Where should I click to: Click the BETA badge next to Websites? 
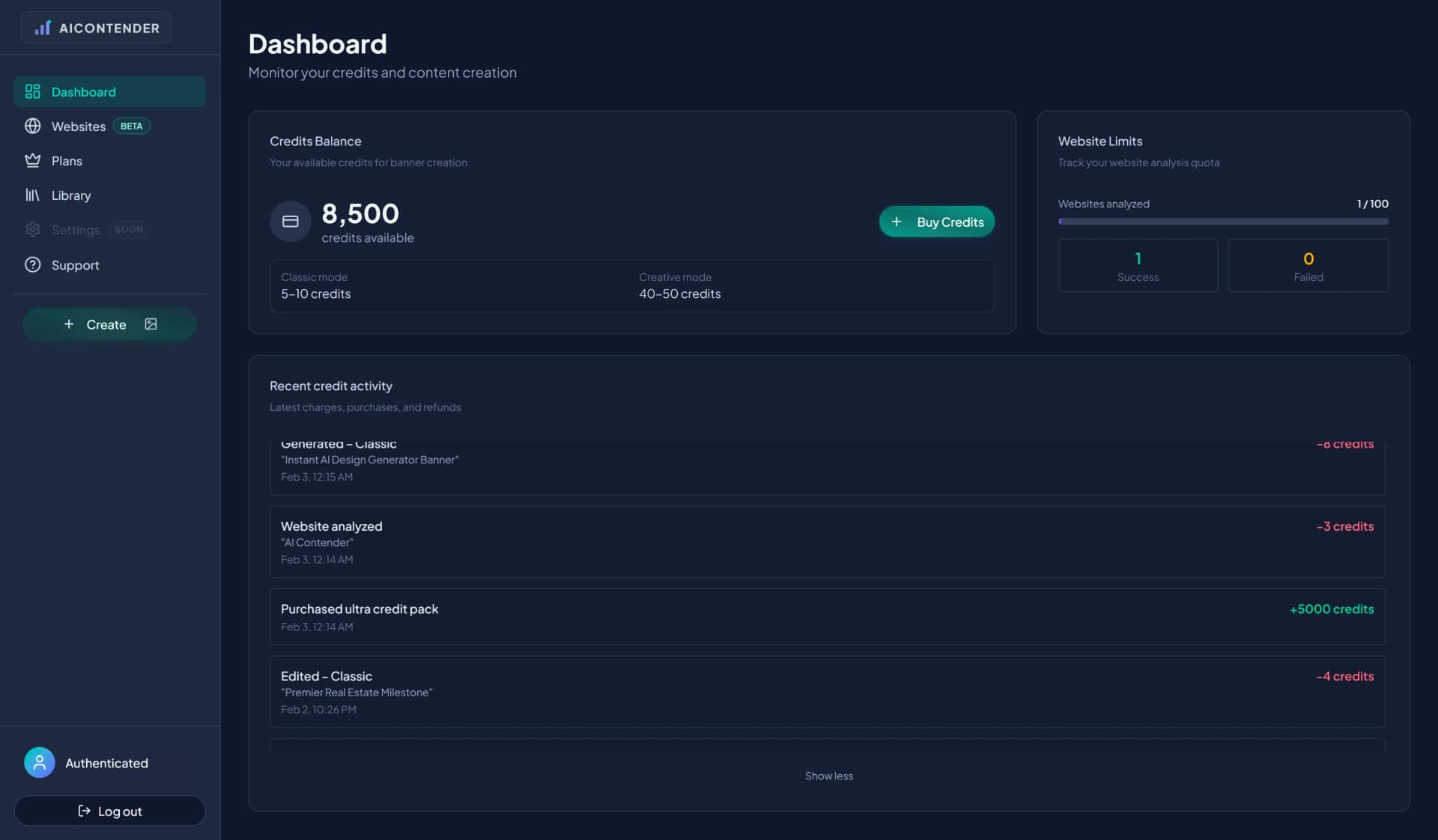pos(131,126)
